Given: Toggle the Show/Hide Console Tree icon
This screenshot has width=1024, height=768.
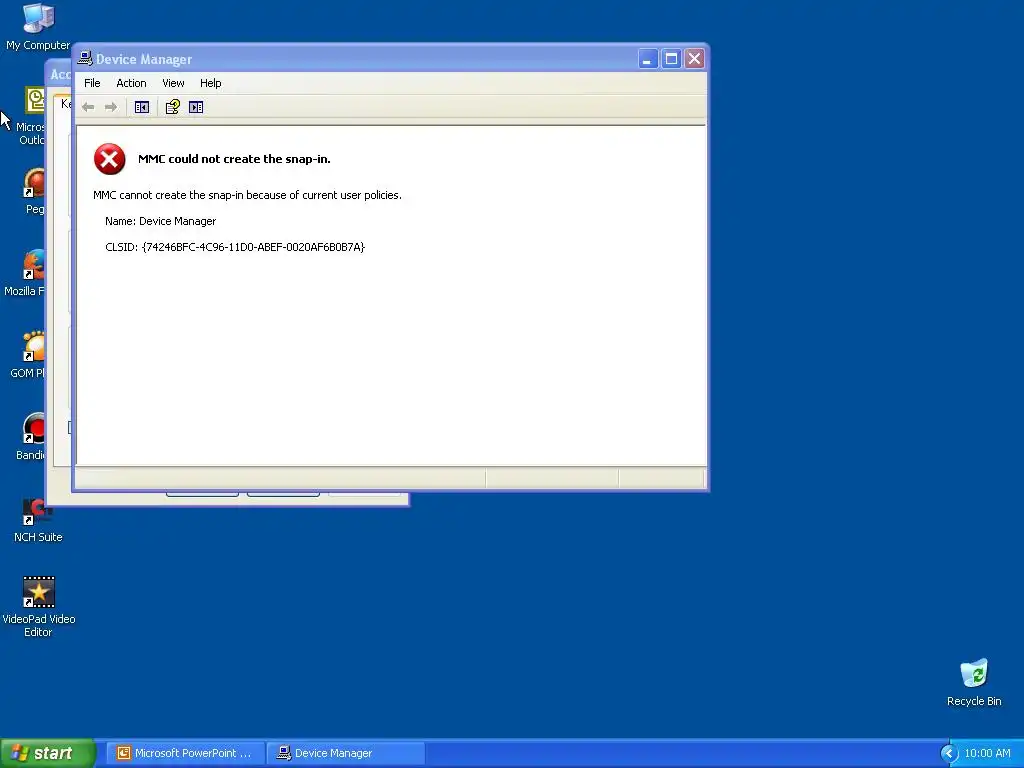Looking at the screenshot, I should coord(142,107).
